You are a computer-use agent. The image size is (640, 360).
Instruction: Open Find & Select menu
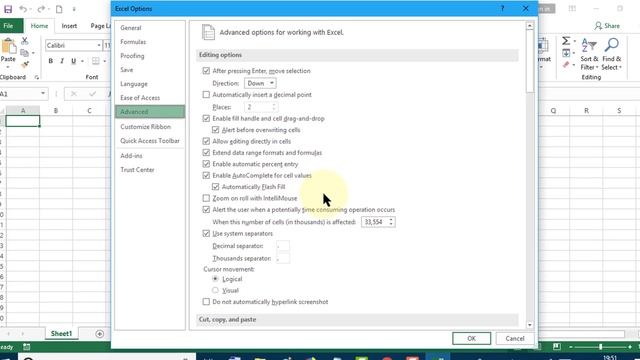tap(611, 54)
